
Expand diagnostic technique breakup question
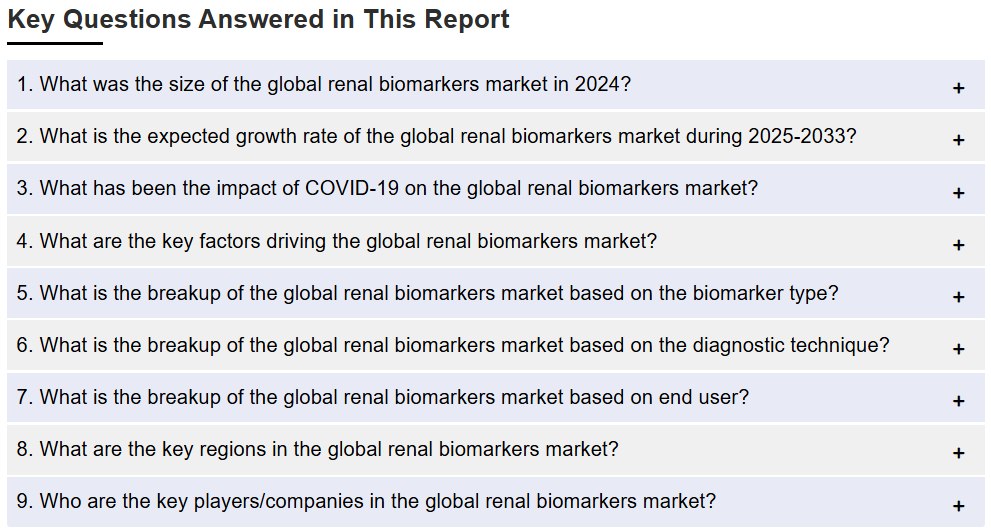[496, 345]
